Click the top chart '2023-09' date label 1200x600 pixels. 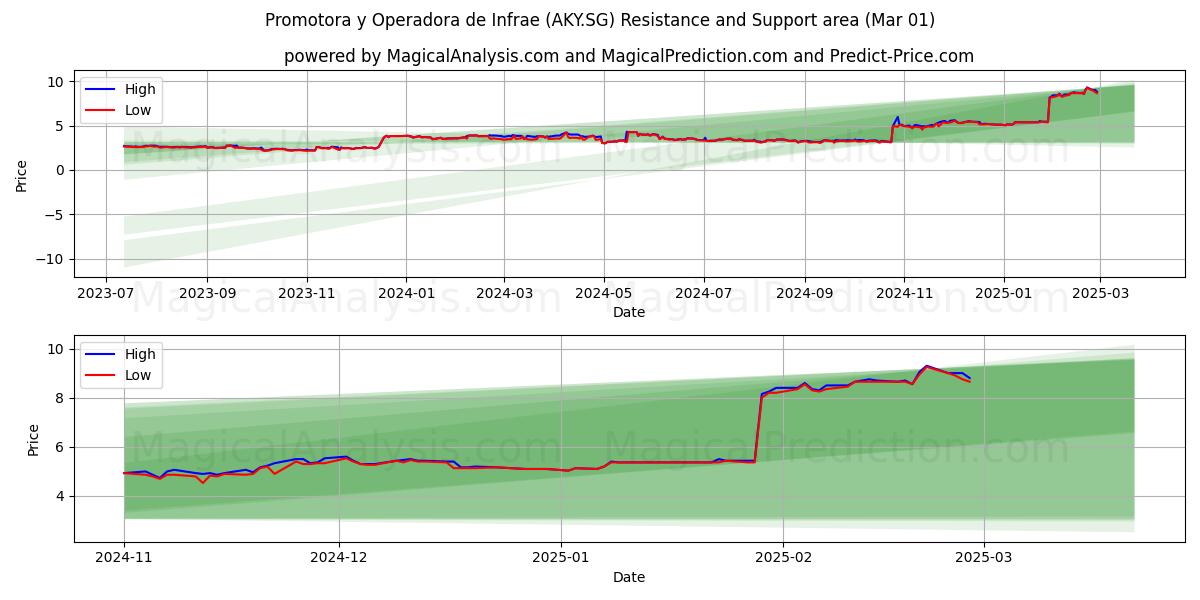pyautogui.click(x=207, y=293)
